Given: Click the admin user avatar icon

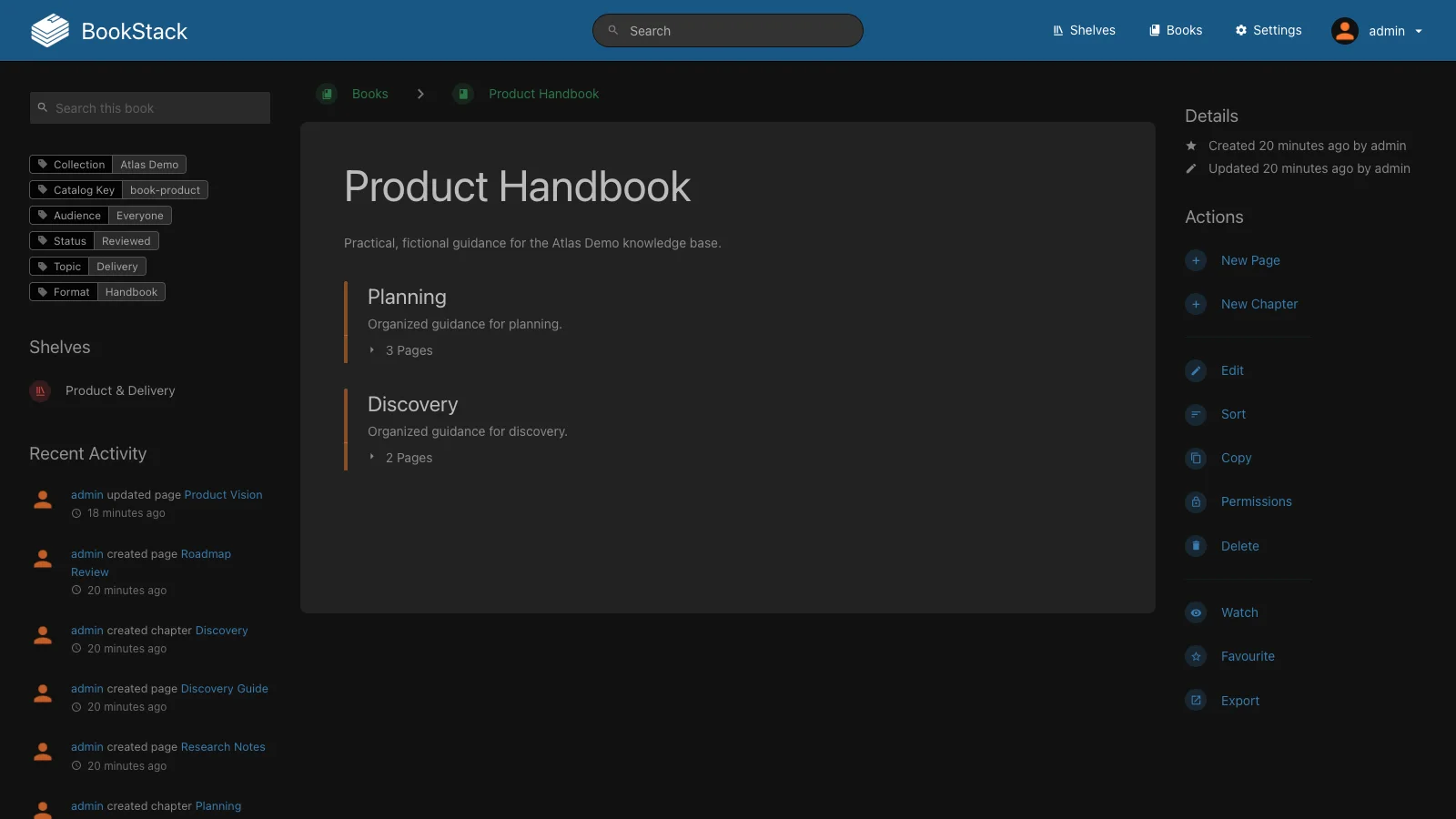Looking at the screenshot, I should click(x=1345, y=31).
